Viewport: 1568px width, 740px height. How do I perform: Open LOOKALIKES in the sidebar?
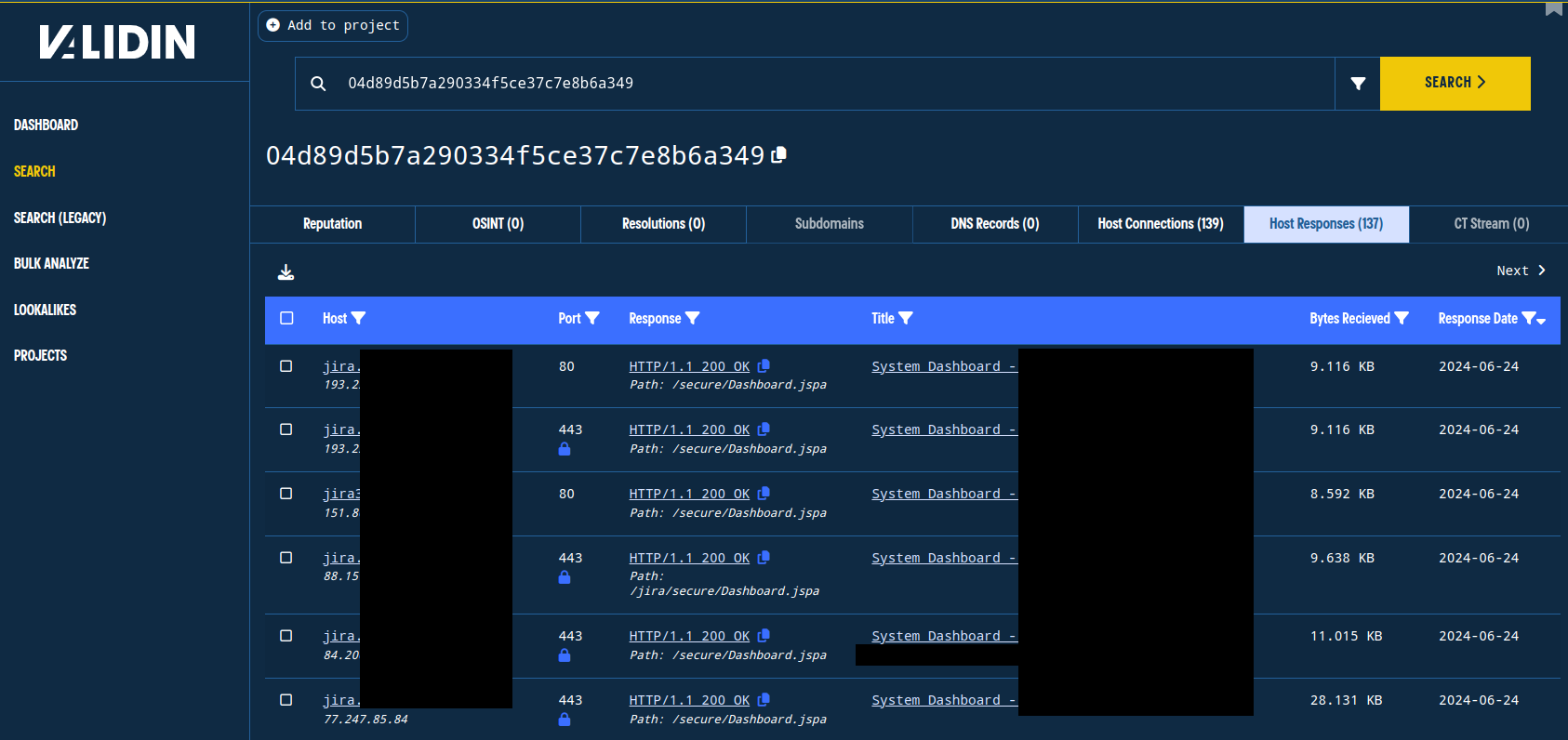[46, 310]
